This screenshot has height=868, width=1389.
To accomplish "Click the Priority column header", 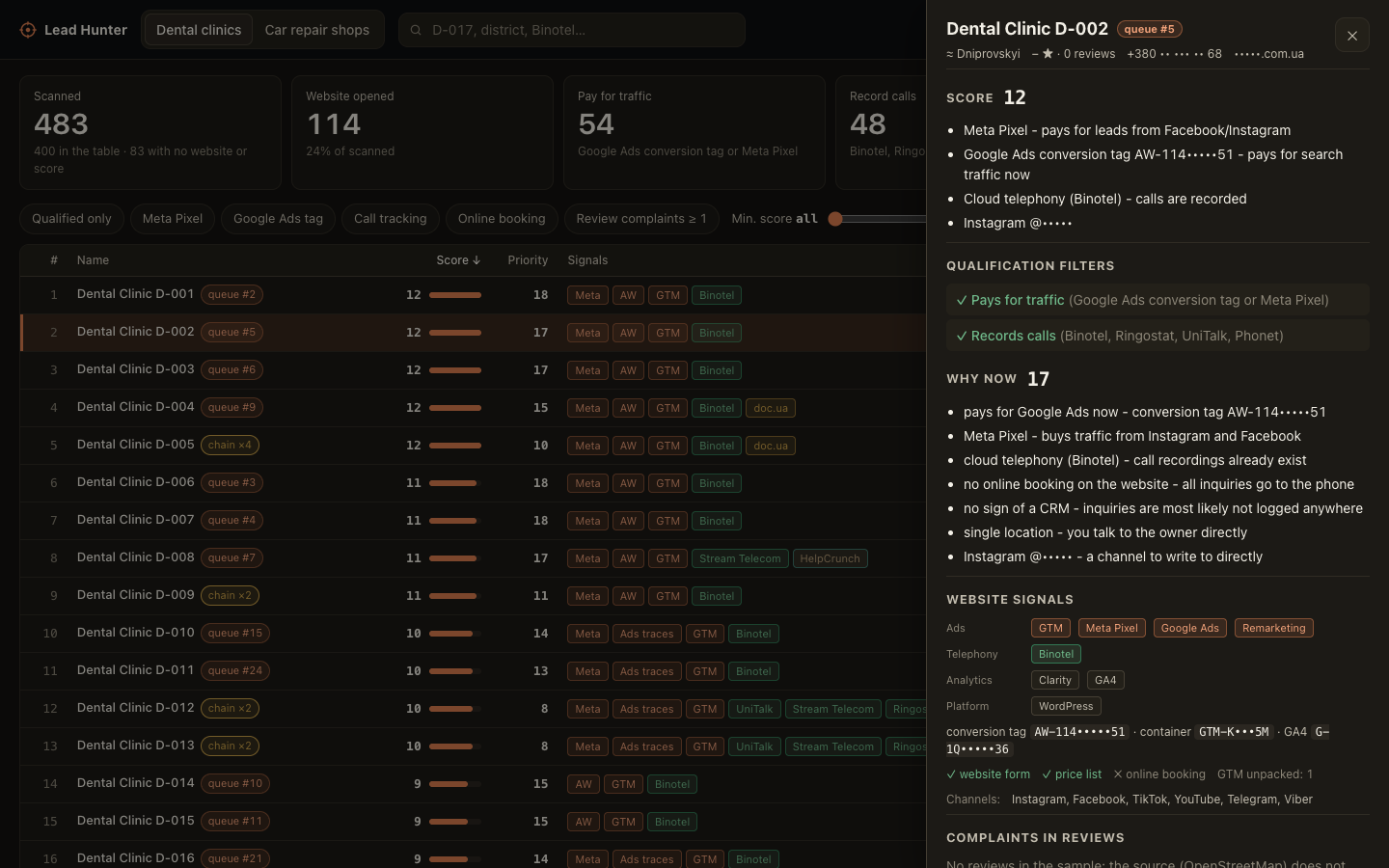I will point(528,260).
